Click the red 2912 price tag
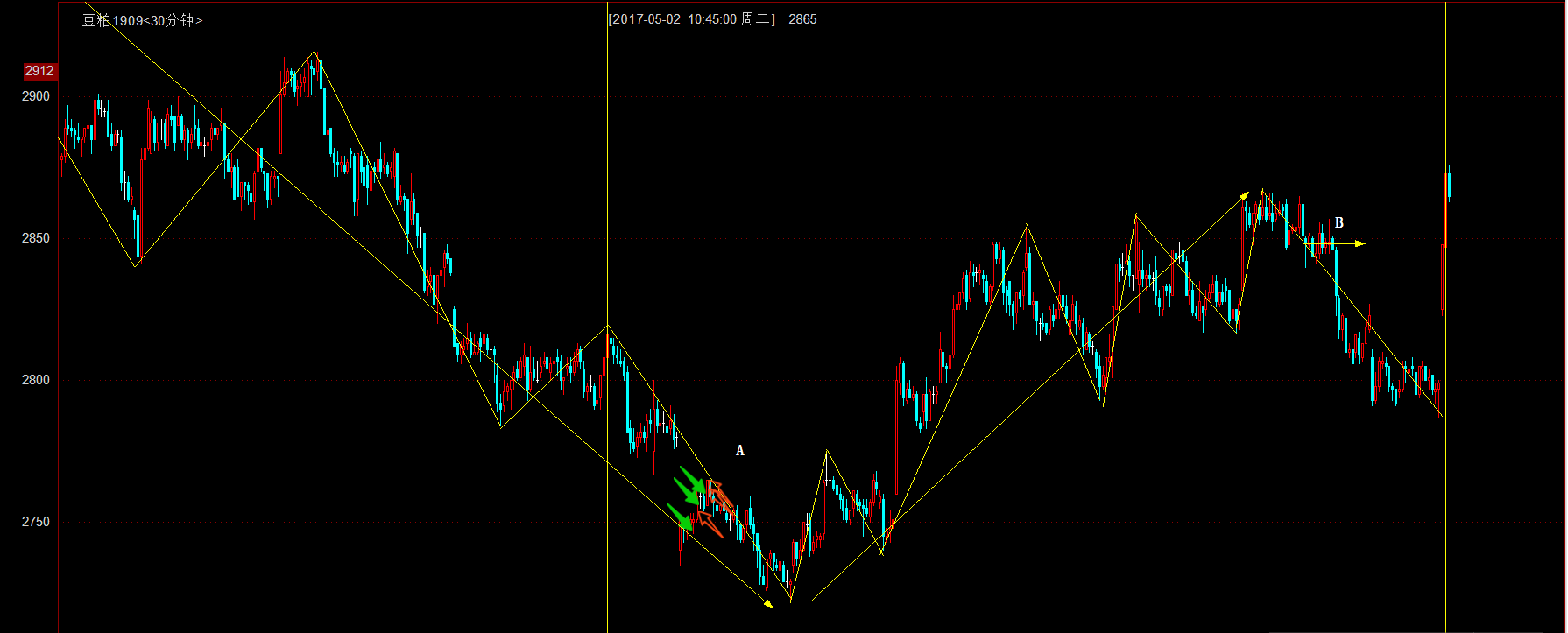 click(39, 71)
